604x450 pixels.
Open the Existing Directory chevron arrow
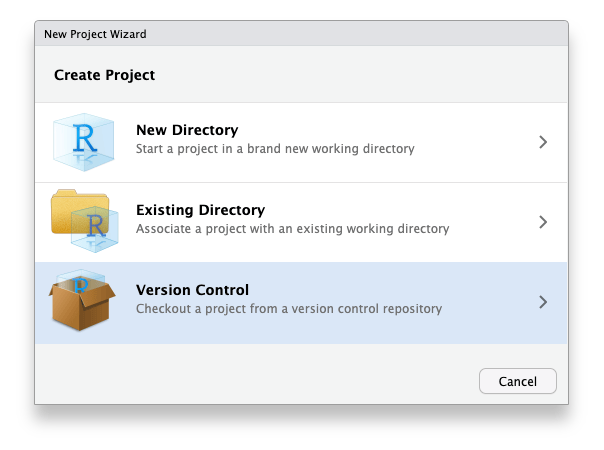(x=543, y=222)
